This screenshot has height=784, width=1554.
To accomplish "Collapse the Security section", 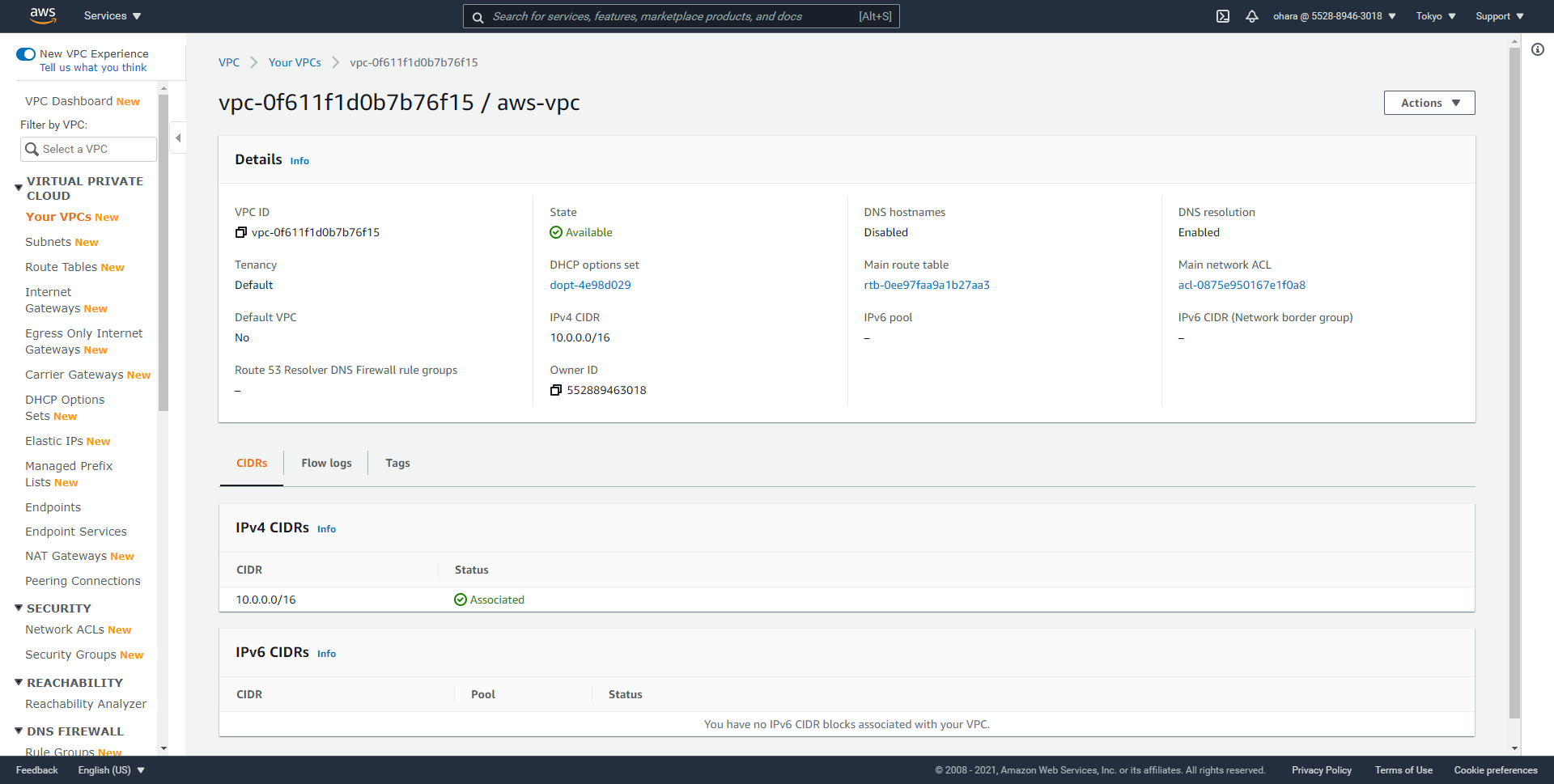I will click(x=19, y=608).
